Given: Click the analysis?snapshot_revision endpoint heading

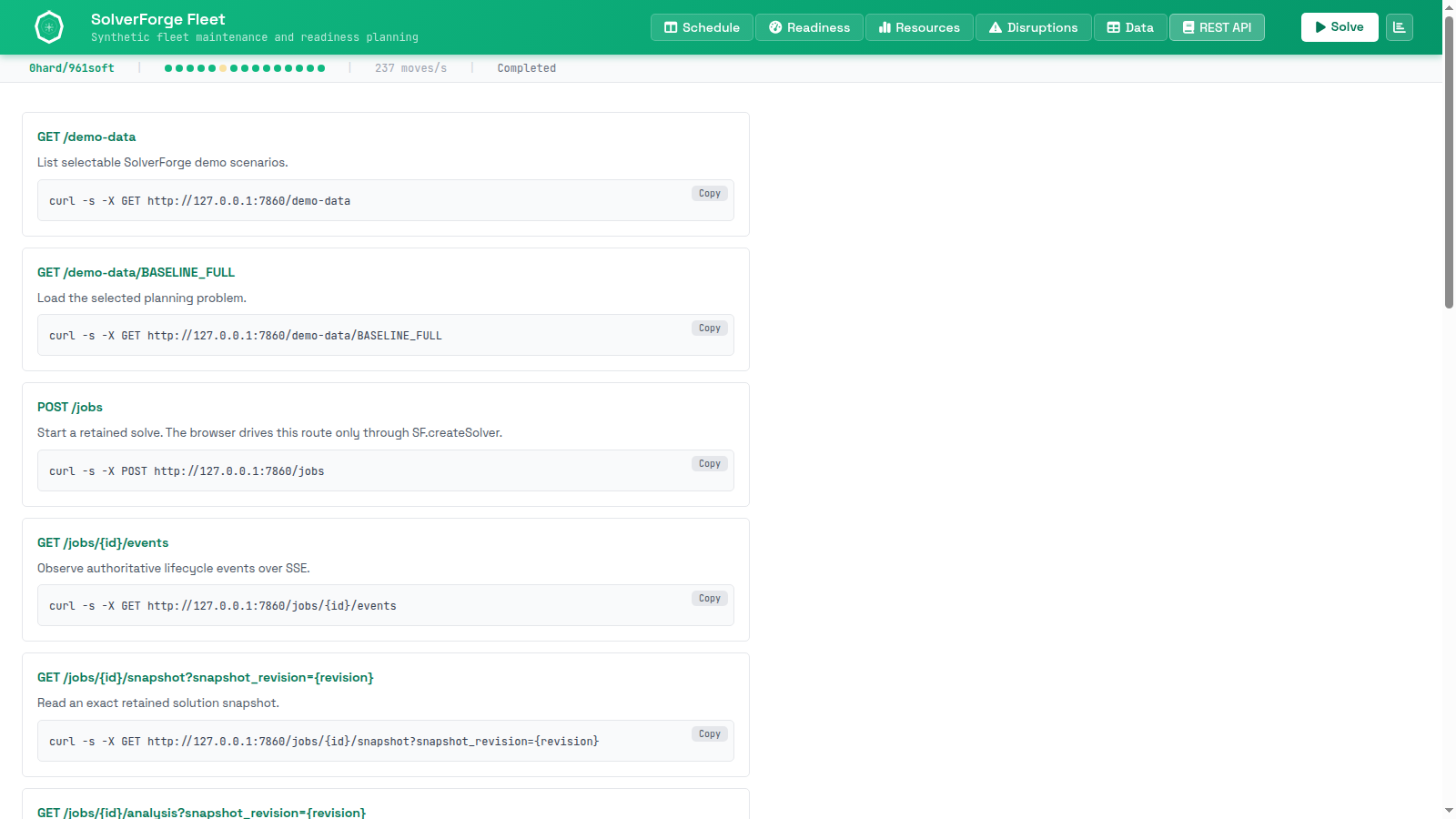Looking at the screenshot, I should tap(201, 813).
